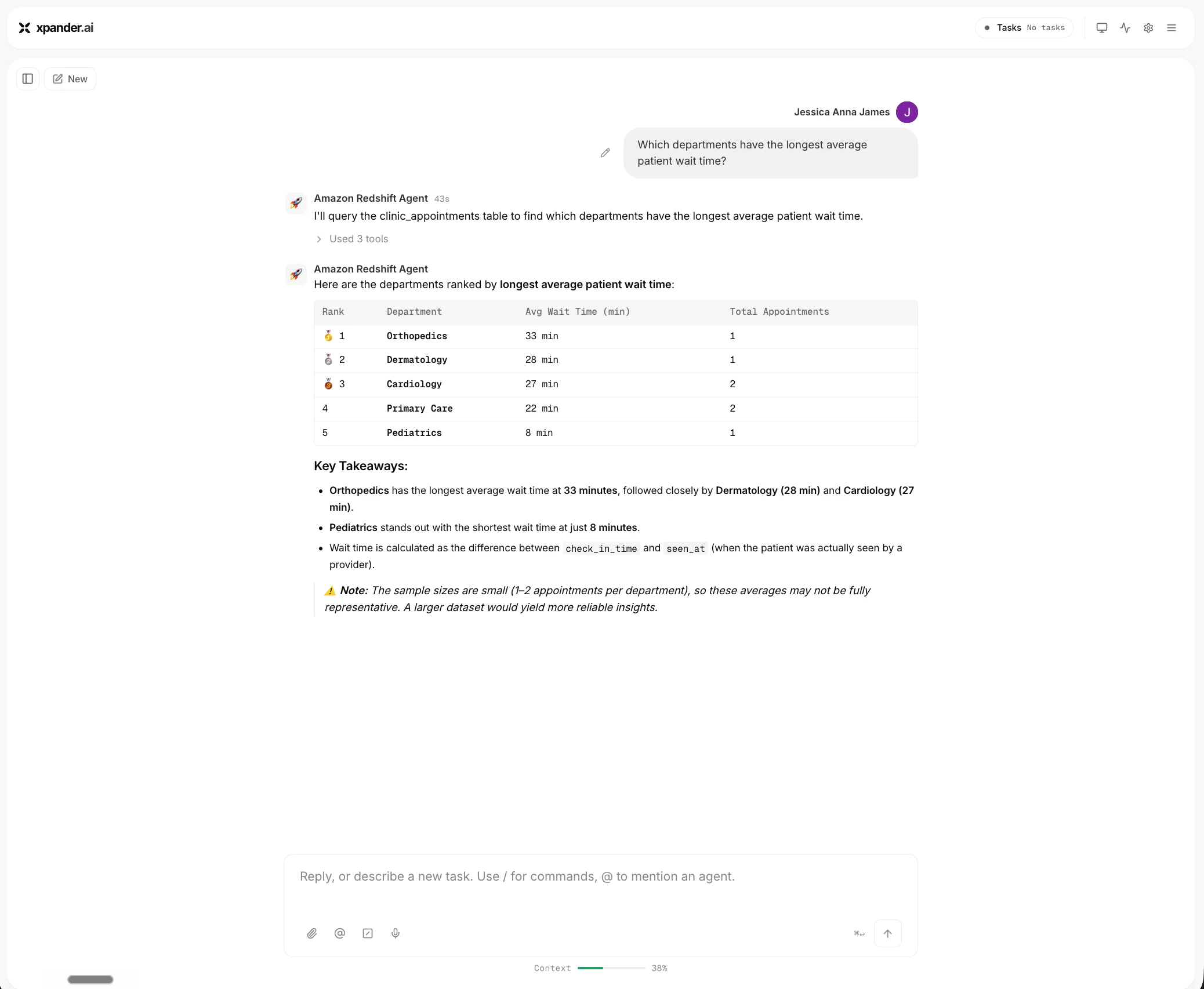Click the 38% context percentage
The width and height of the screenshot is (1204, 989).
(659, 968)
